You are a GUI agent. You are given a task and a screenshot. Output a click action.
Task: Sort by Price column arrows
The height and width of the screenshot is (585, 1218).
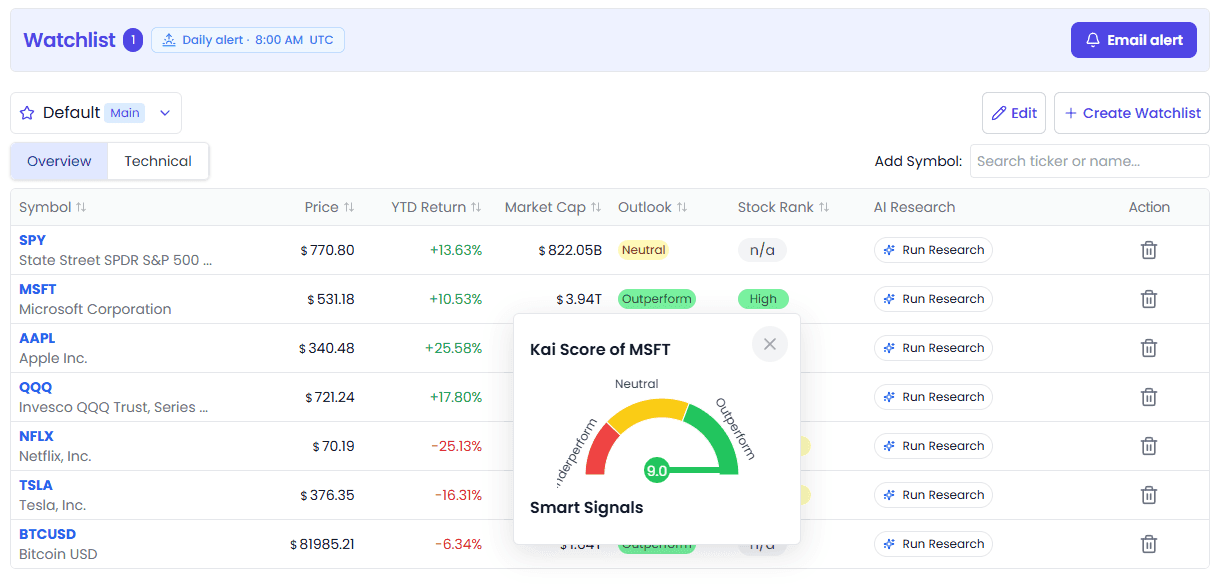coord(349,207)
